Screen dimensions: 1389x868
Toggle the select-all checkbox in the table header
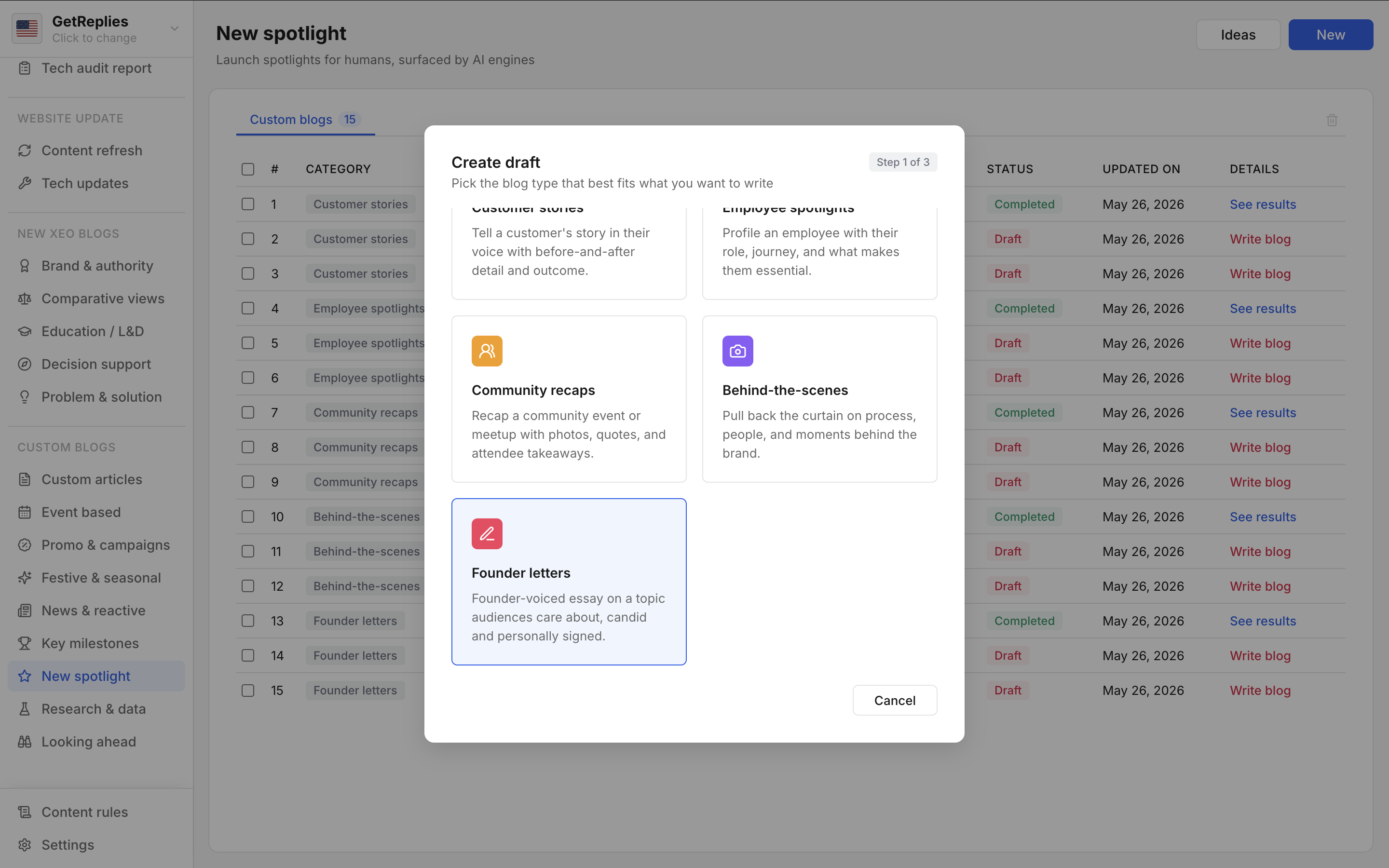click(248, 169)
